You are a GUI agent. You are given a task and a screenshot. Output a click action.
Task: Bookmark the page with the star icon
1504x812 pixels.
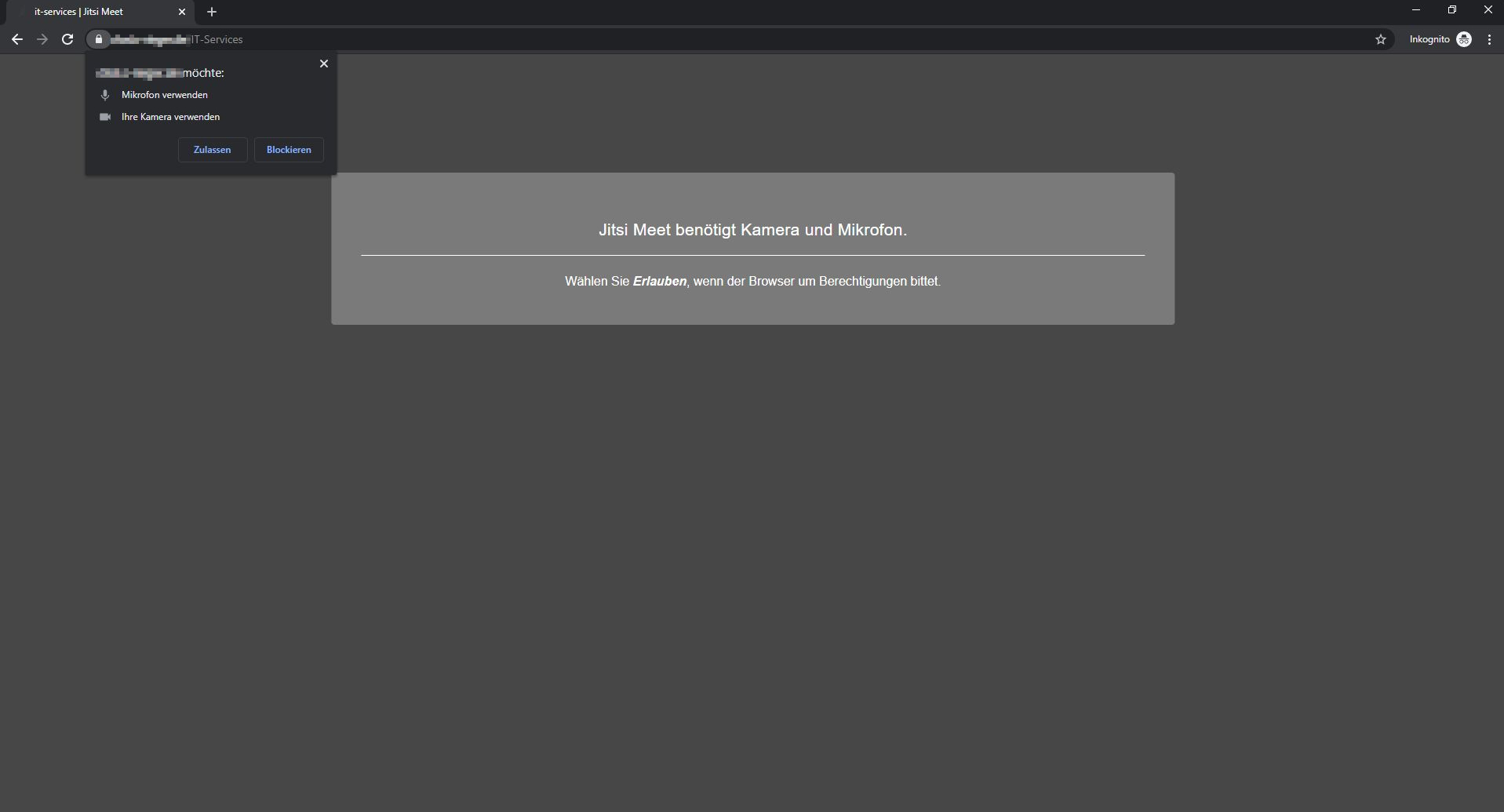pos(1381,39)
